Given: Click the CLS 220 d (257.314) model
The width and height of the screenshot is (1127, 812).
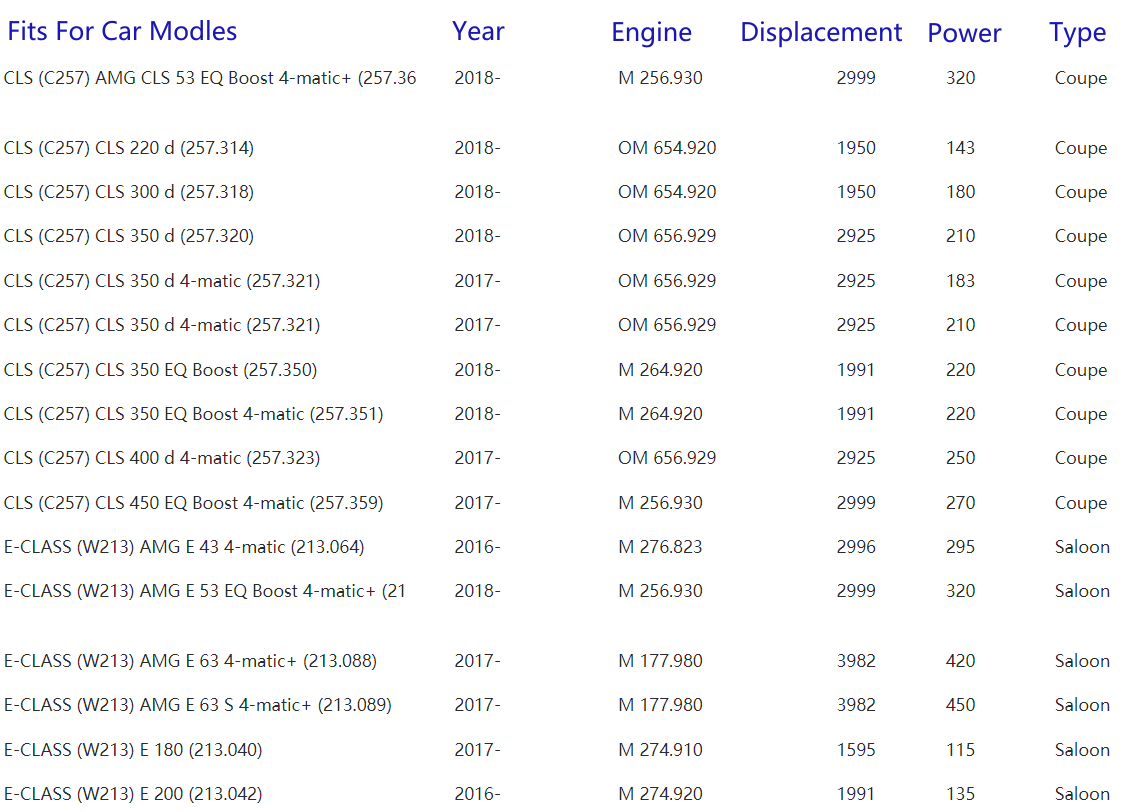Looking at the screenshot, I should (x=129, y=148).
